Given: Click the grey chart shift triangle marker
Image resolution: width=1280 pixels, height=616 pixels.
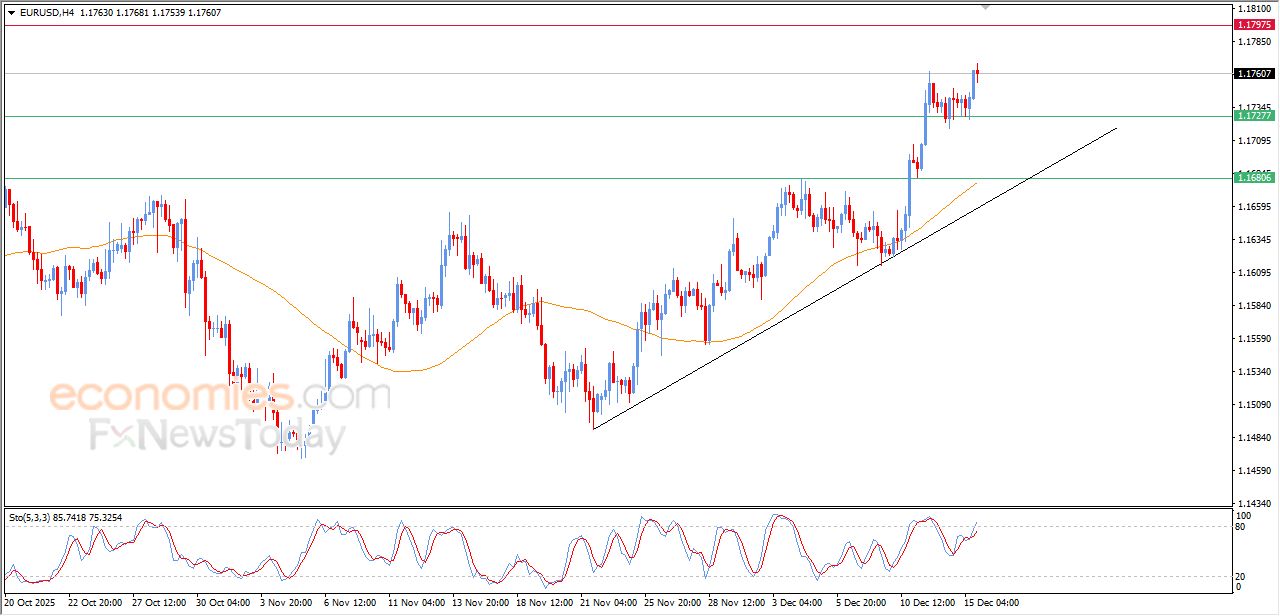Looking at the screenshot, I should 985,7.
